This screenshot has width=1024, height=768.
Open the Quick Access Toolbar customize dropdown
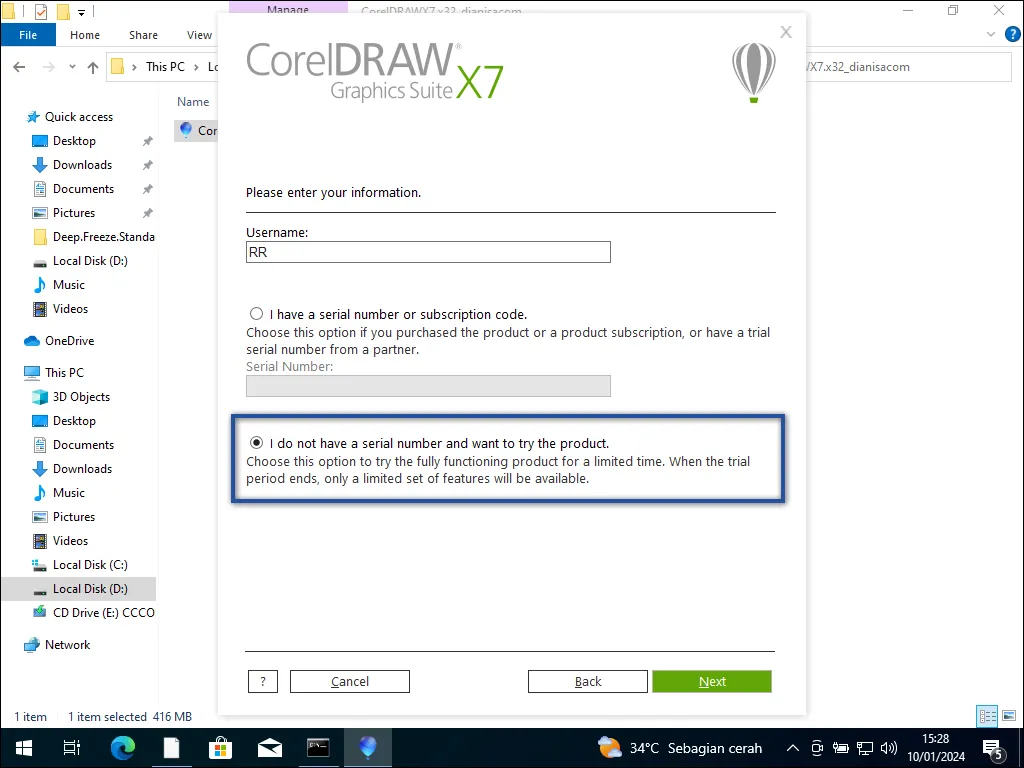[x=81, y=12]
